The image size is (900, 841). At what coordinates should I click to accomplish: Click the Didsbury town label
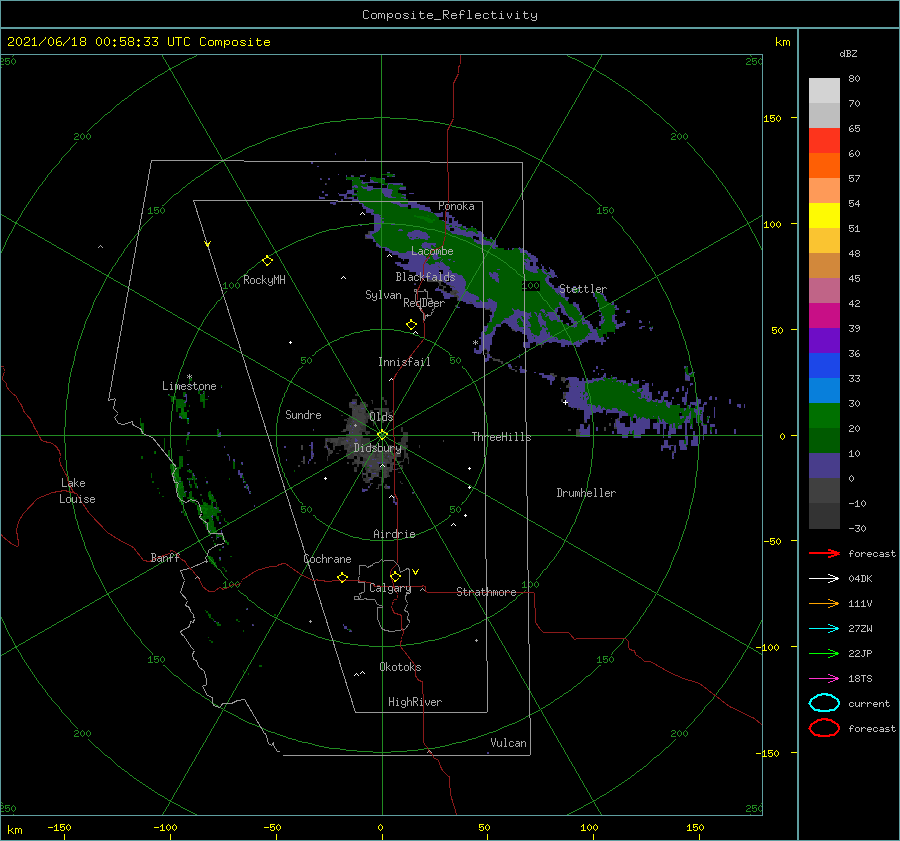(377, 448)
